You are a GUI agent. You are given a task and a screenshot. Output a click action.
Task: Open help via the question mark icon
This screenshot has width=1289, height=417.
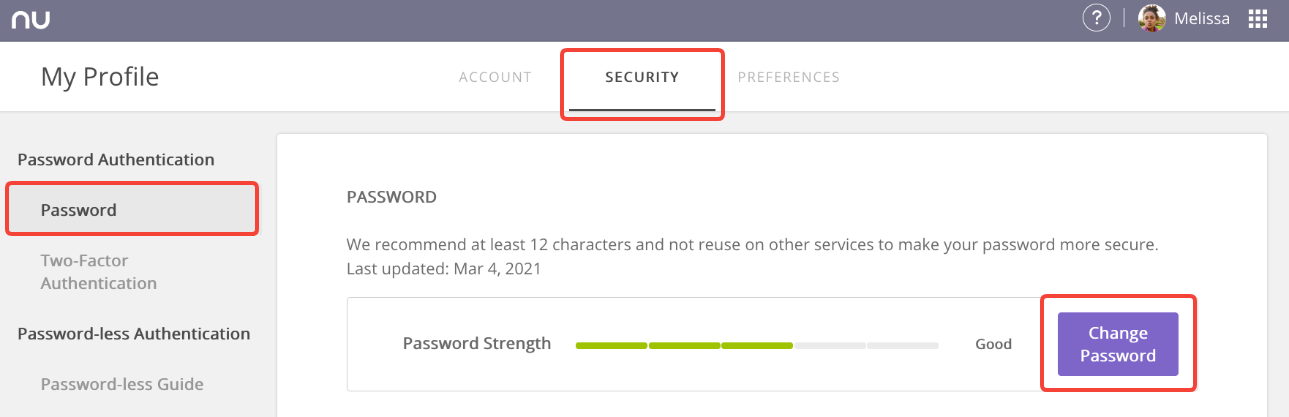[1097, 18]
